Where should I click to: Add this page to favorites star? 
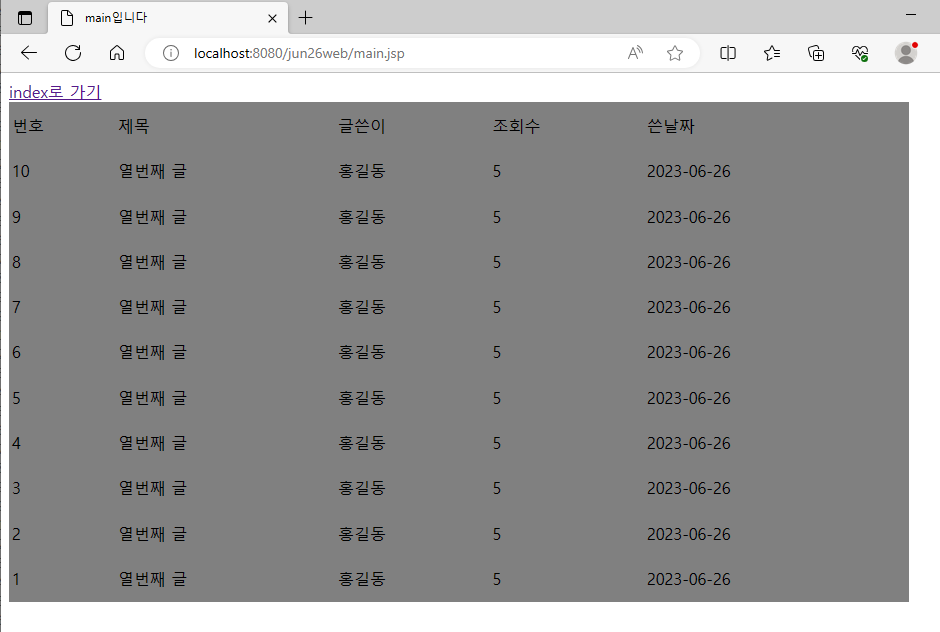tap(674, 53)
